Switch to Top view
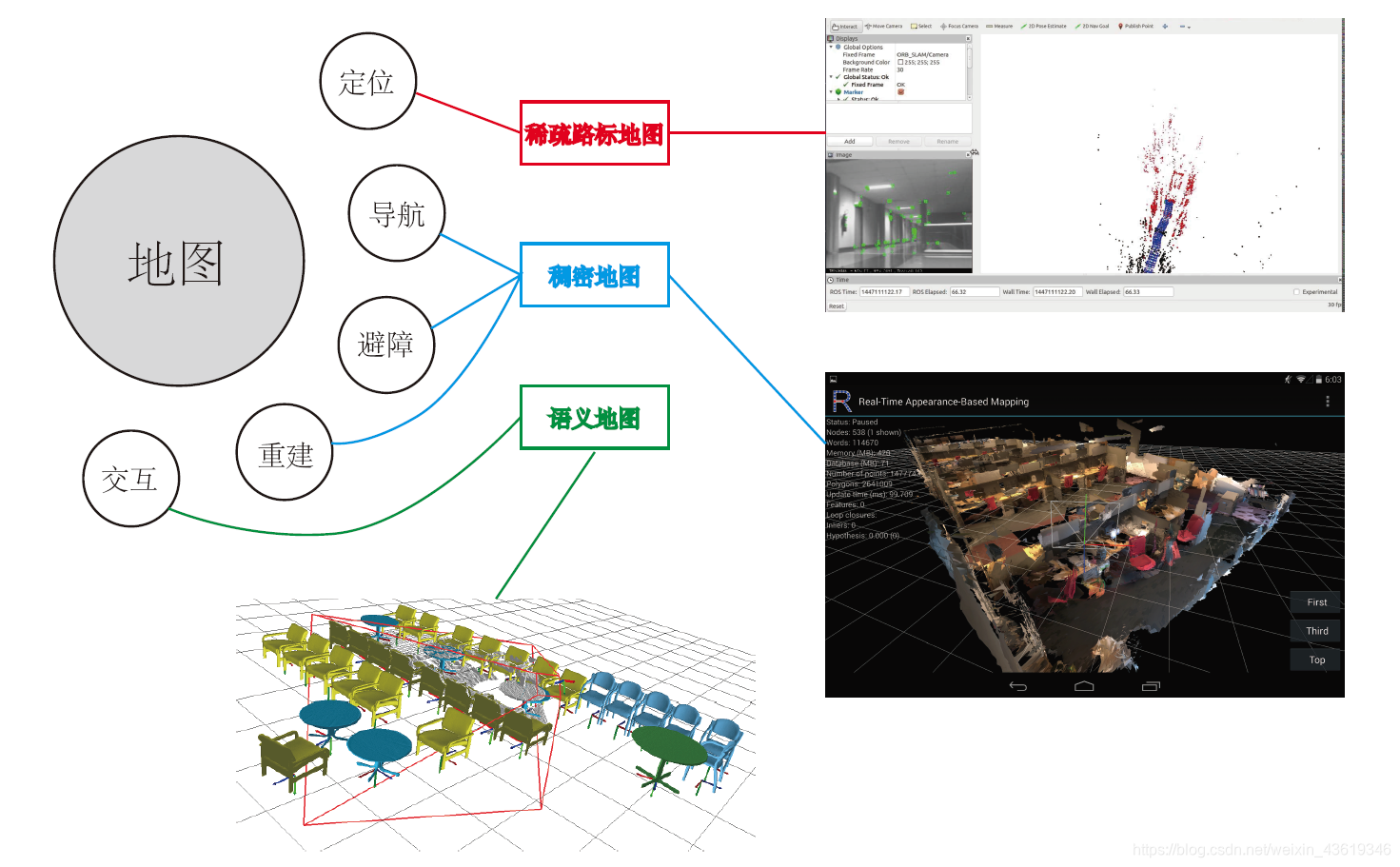The image size is (1400, 867). pos(1316,660)
